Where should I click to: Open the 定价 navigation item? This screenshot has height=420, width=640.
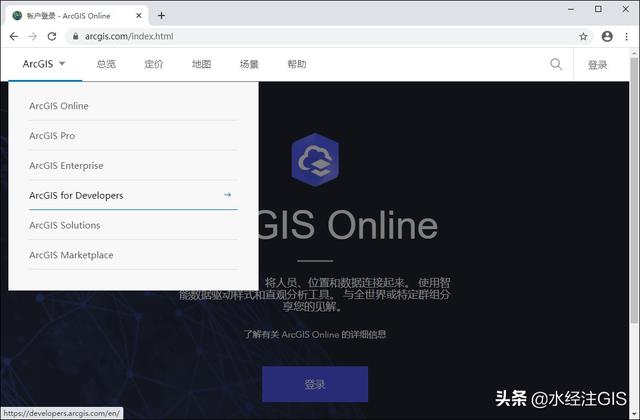point(154,64)
